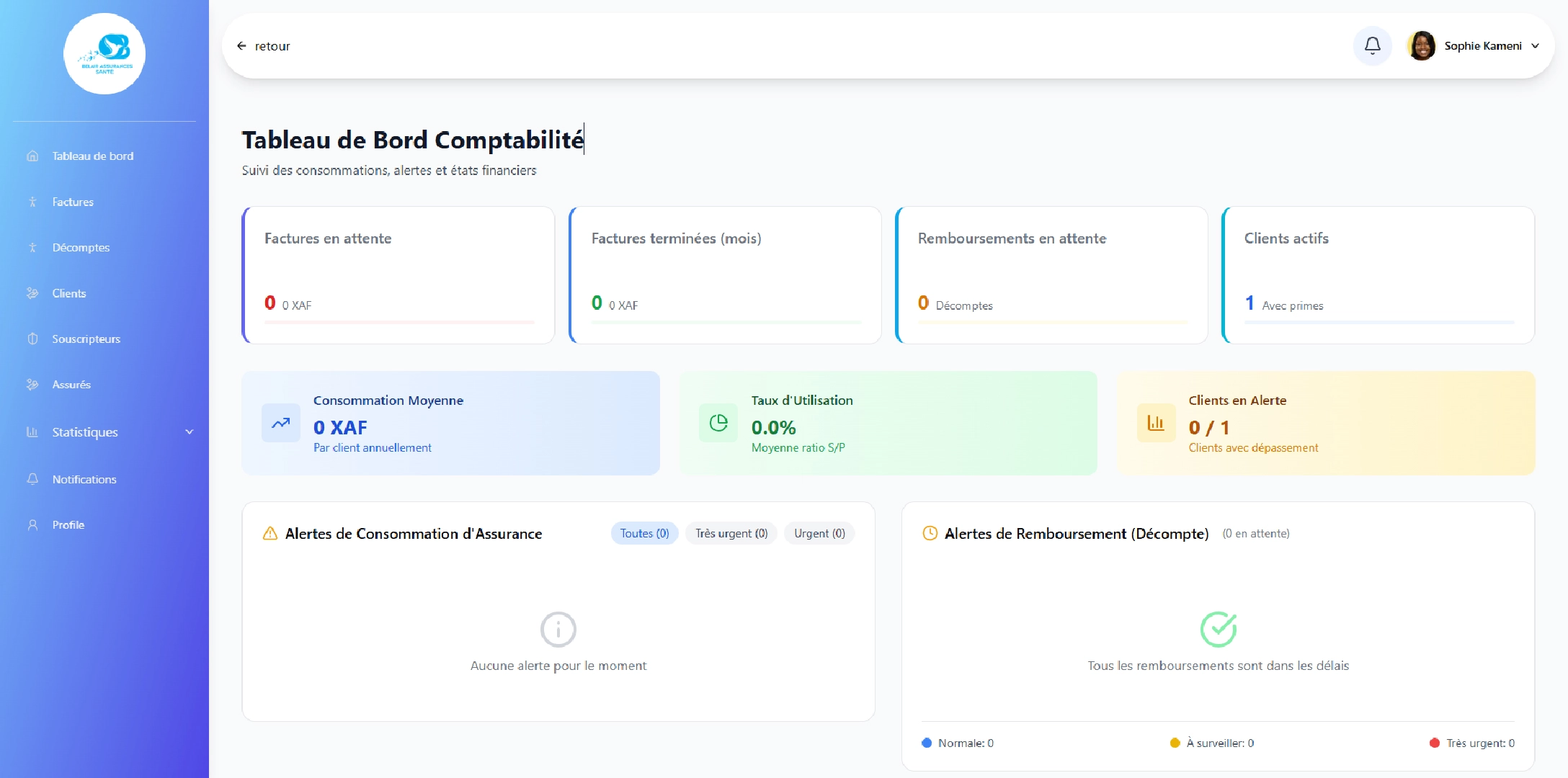Click the Clients sidebar icon
The width and height of the screenshot is (1568, 778).
coord(33,293)
